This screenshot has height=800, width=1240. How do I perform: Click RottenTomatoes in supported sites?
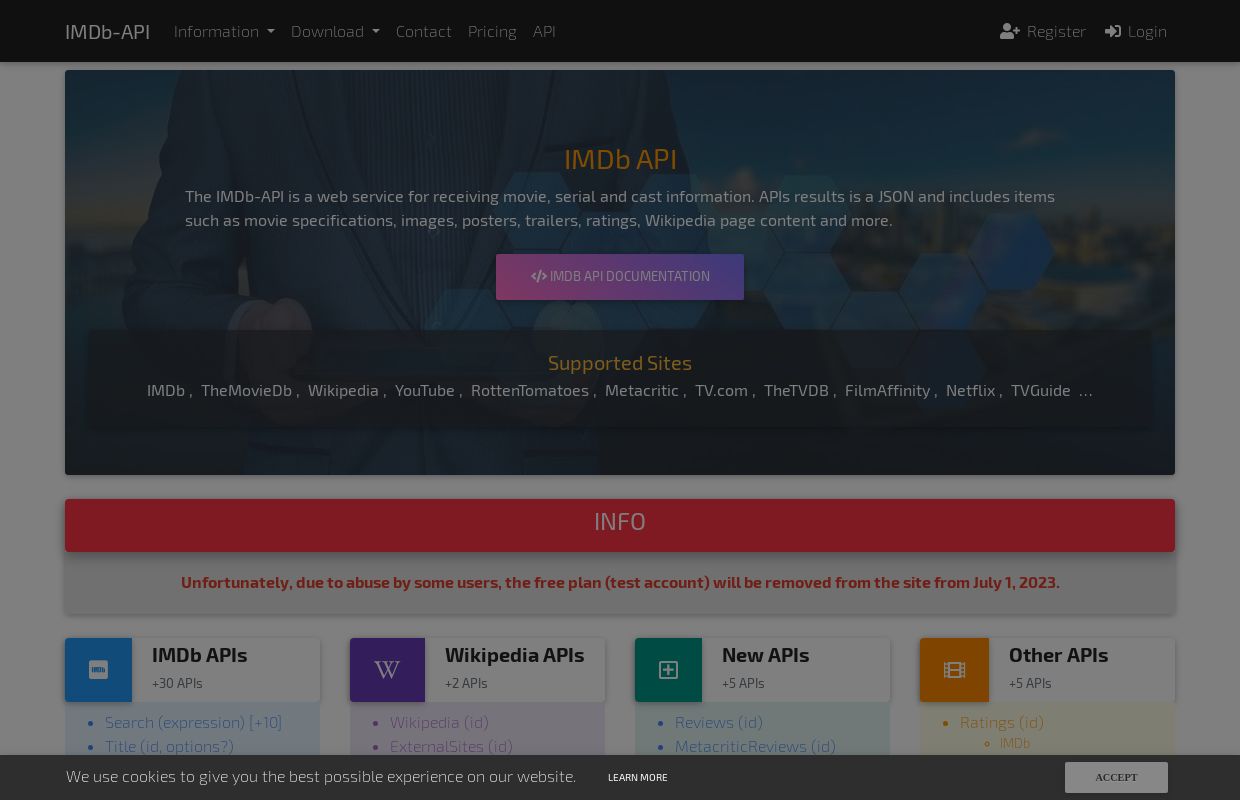pos(530,390)
